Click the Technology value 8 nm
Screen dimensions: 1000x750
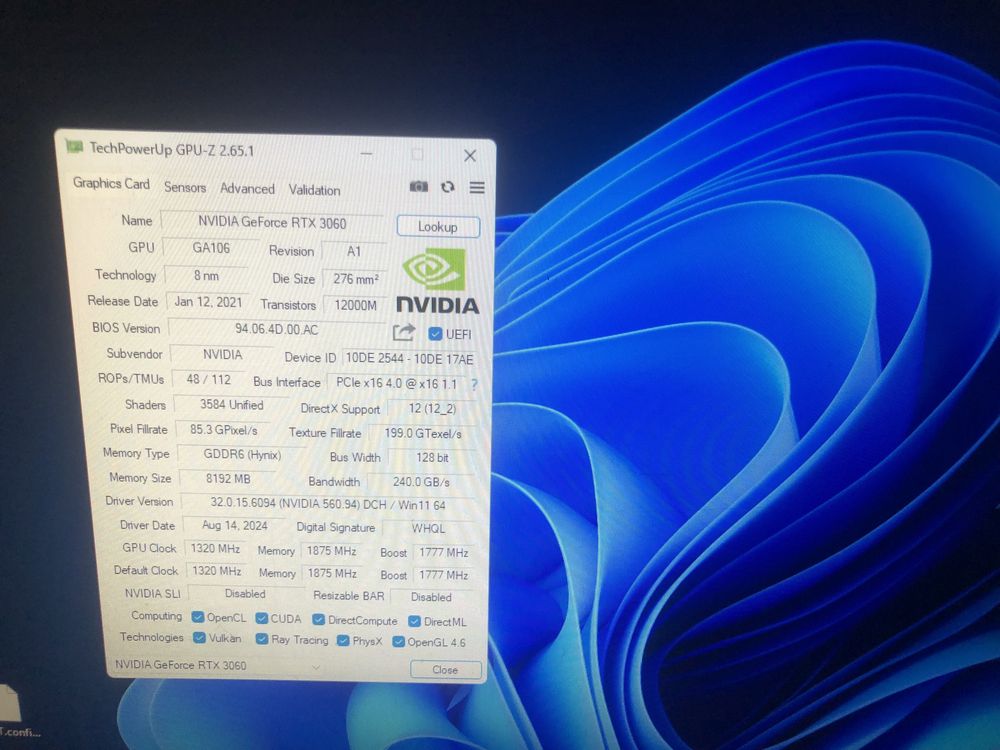click(x=206, y=276)
